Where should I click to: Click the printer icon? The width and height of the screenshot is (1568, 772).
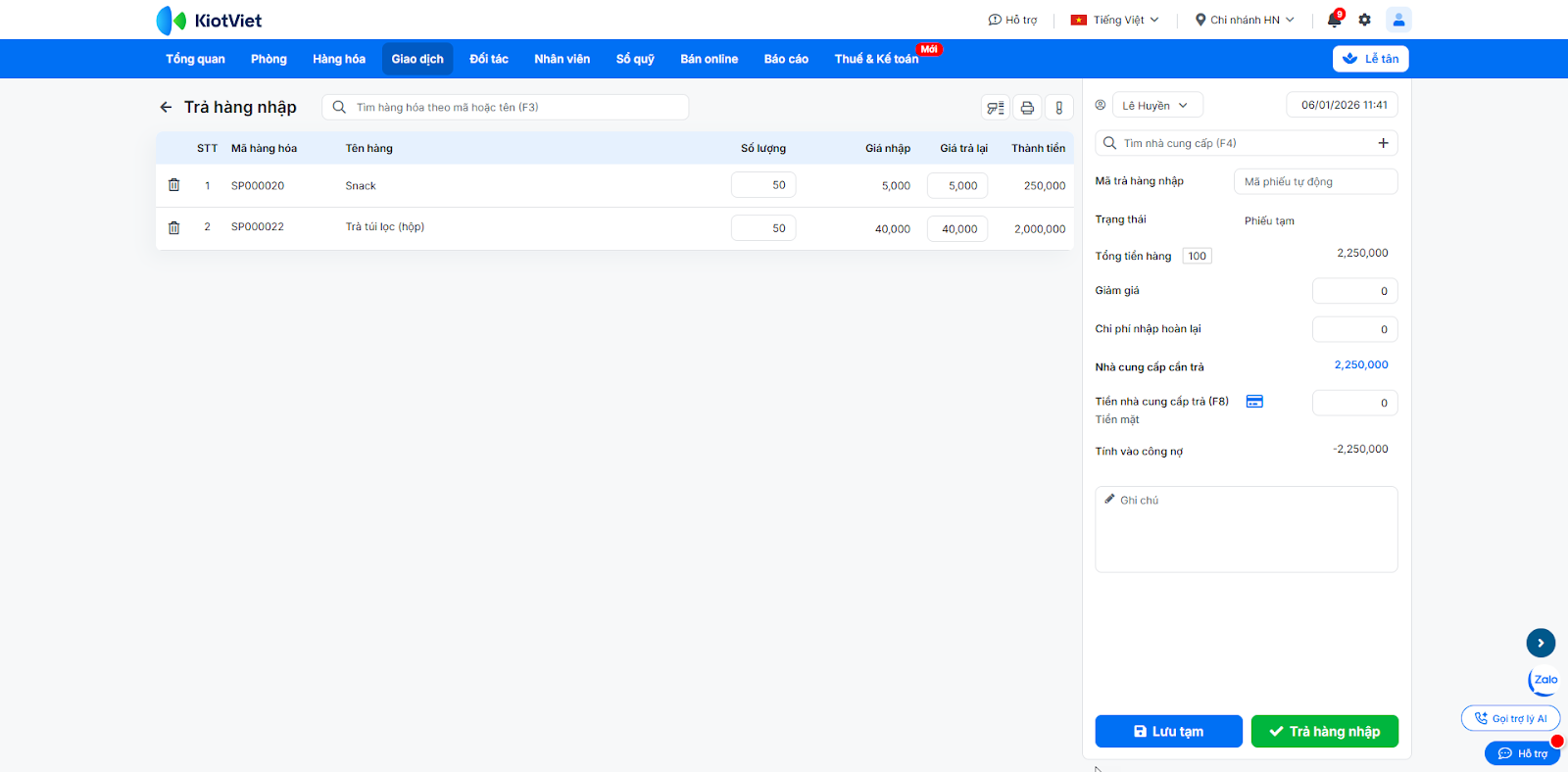[x=1027, y=108]
